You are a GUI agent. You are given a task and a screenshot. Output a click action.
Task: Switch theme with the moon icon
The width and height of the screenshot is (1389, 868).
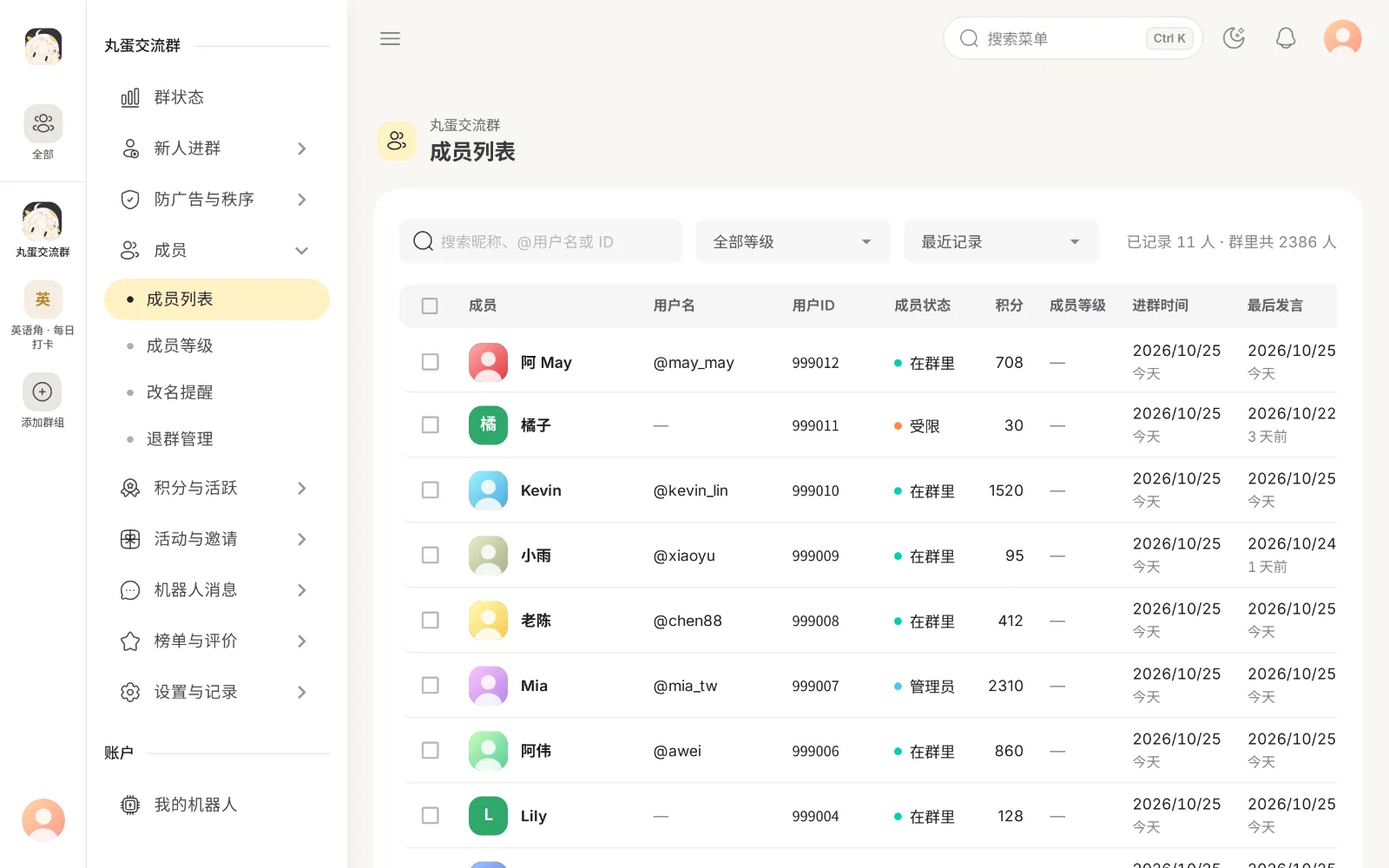coord(1234,38)
